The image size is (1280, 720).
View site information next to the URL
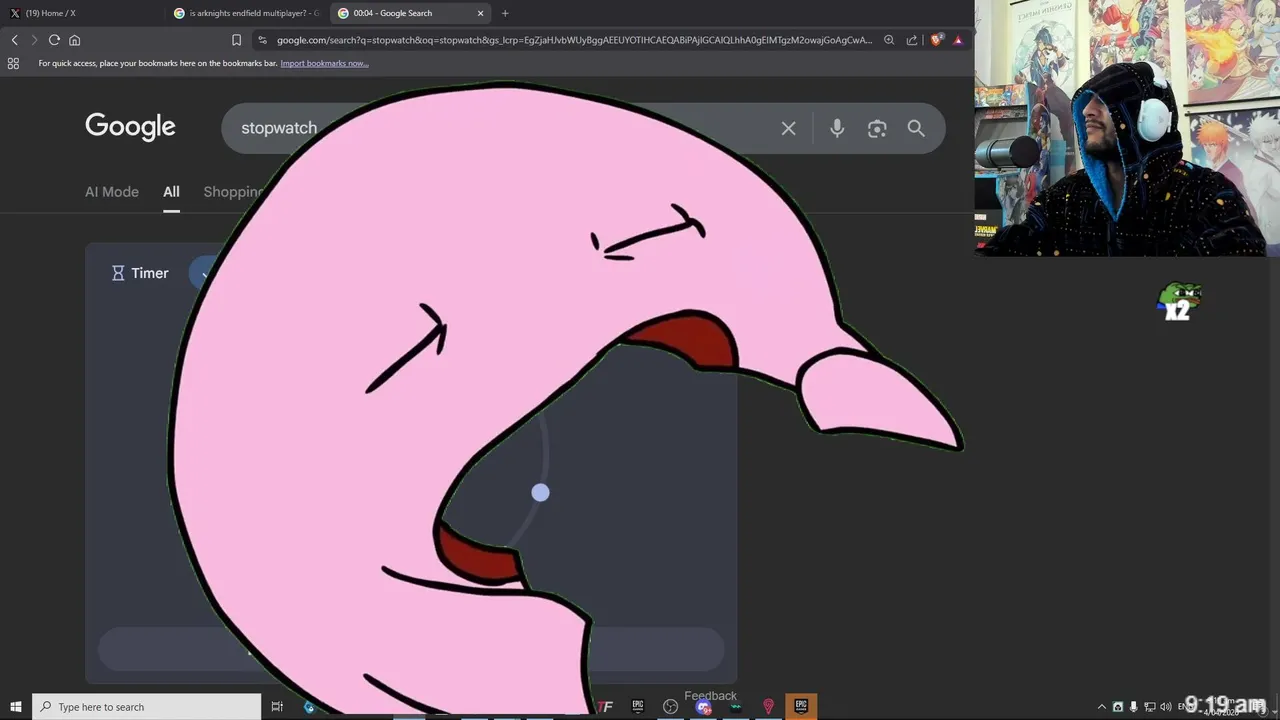[262, 40]
